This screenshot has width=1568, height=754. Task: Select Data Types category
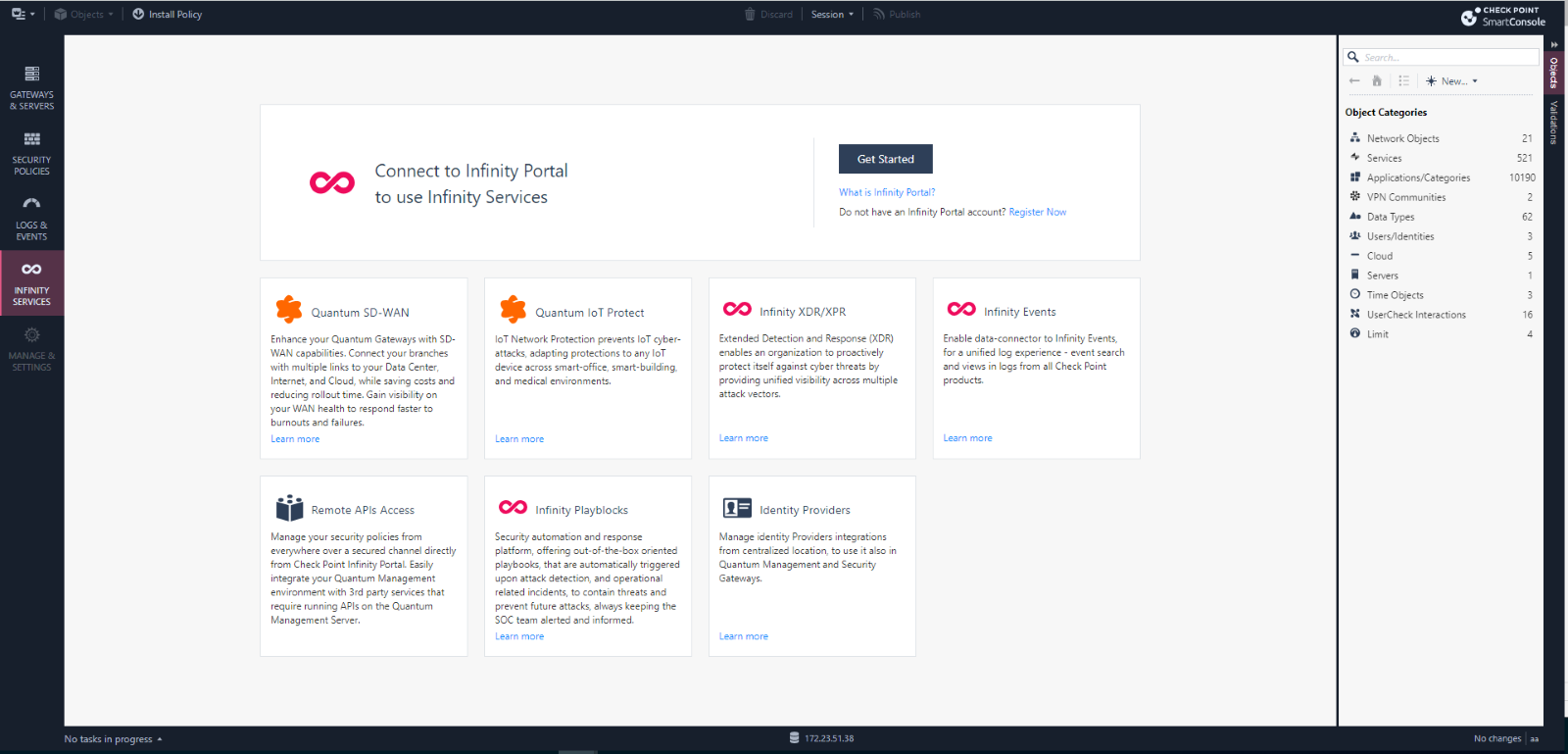1441,217
